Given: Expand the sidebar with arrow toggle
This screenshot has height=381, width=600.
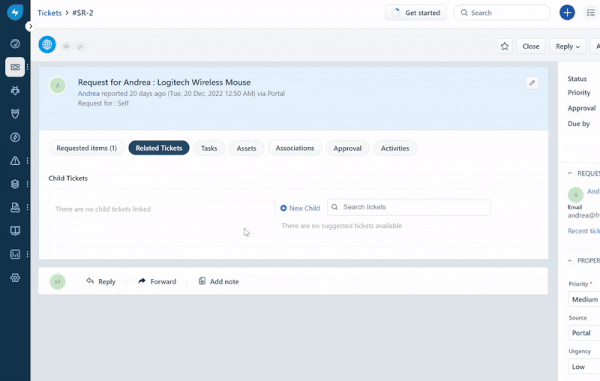Looking at the screenshot, I should tap(30, 26).
